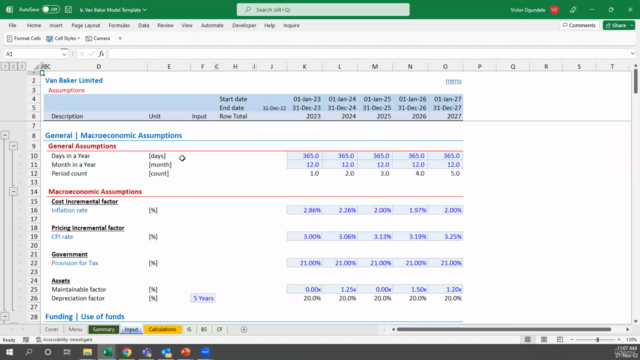Open the Home tab
640x360 pixels.
pyautogui.click(x=34, y=25)
